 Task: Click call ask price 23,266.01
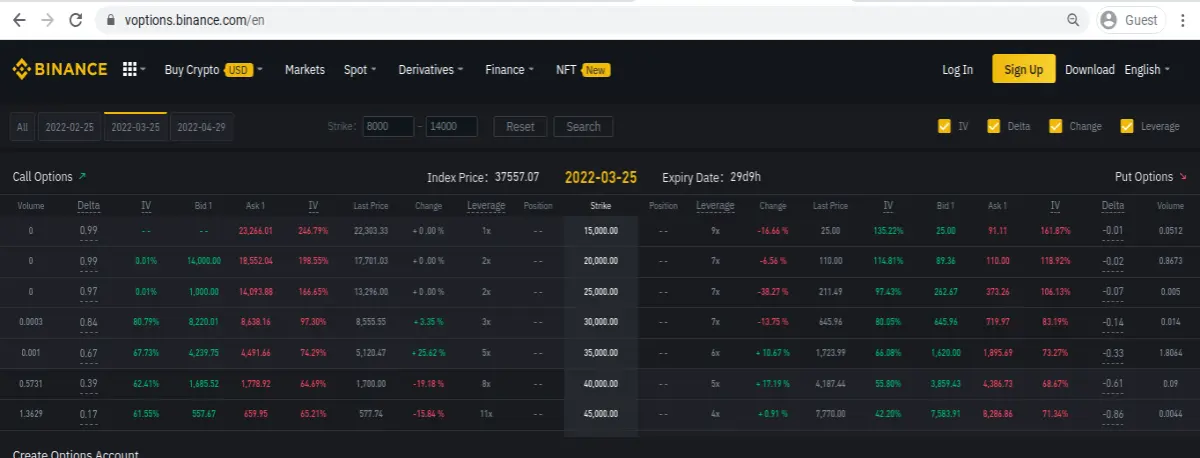pos(256,230)
